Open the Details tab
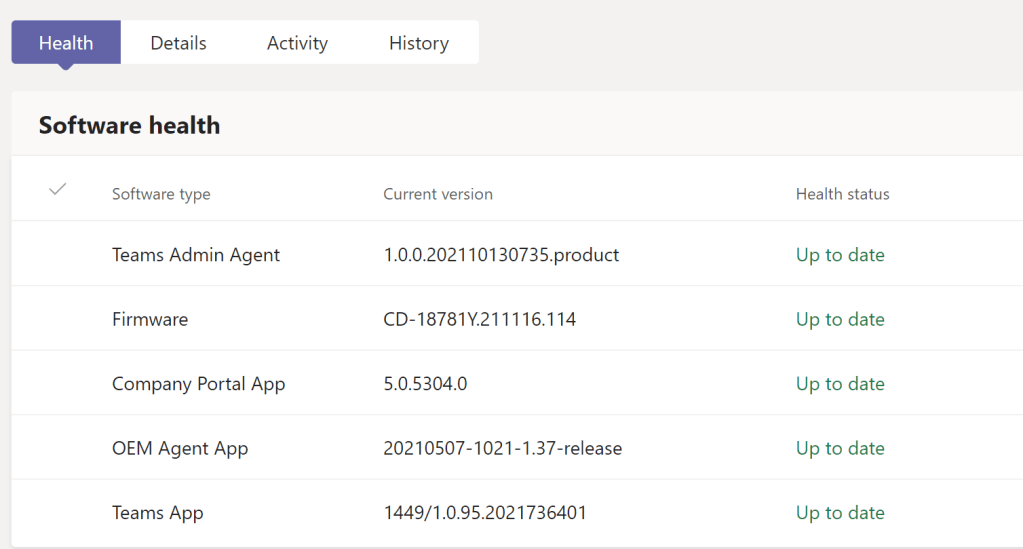This screenshot has height=549, width=1023. click(x=178, y=43)
